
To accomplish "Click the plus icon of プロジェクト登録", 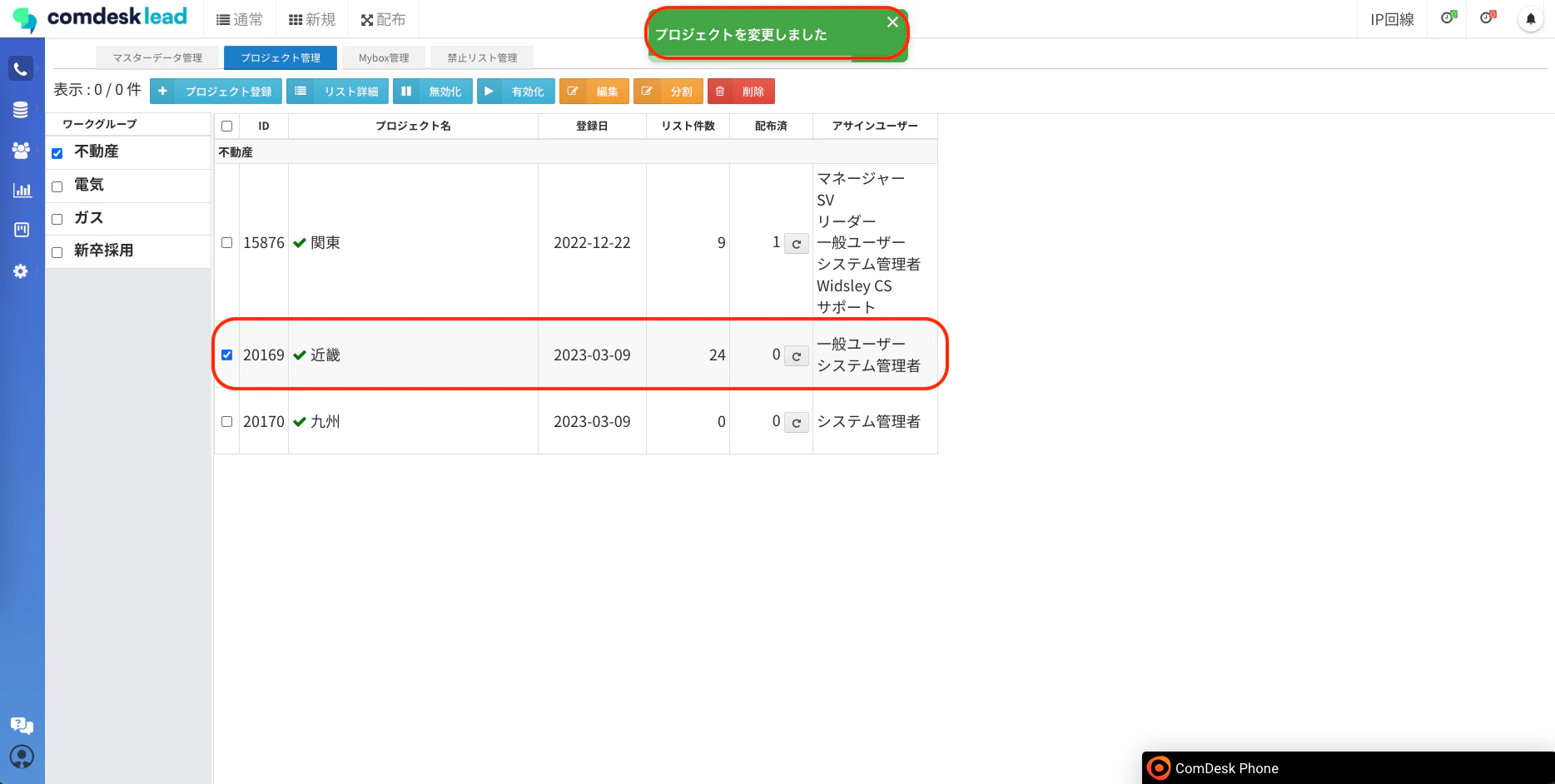I will (x=162, y=92).
